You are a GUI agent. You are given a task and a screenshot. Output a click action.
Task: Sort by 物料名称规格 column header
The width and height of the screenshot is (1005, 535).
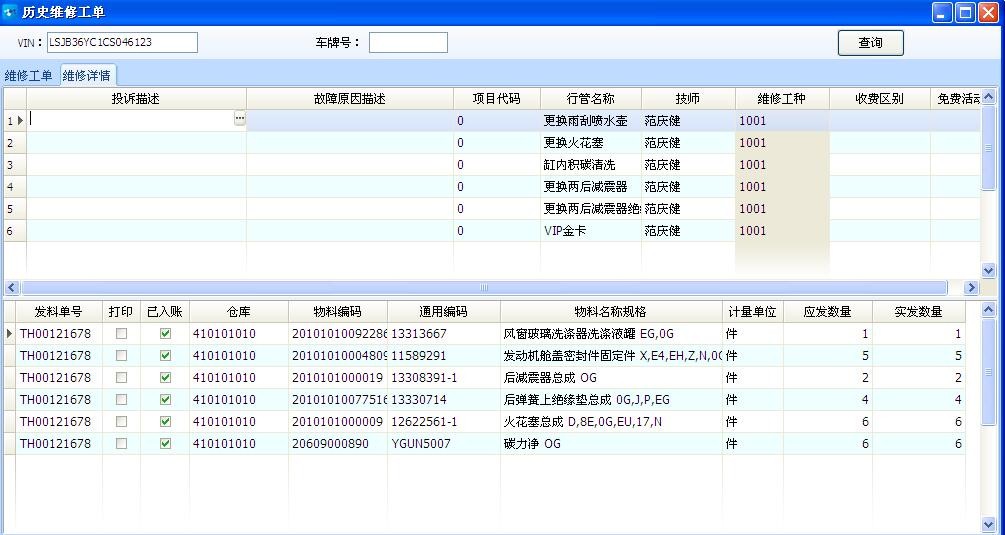610,311
